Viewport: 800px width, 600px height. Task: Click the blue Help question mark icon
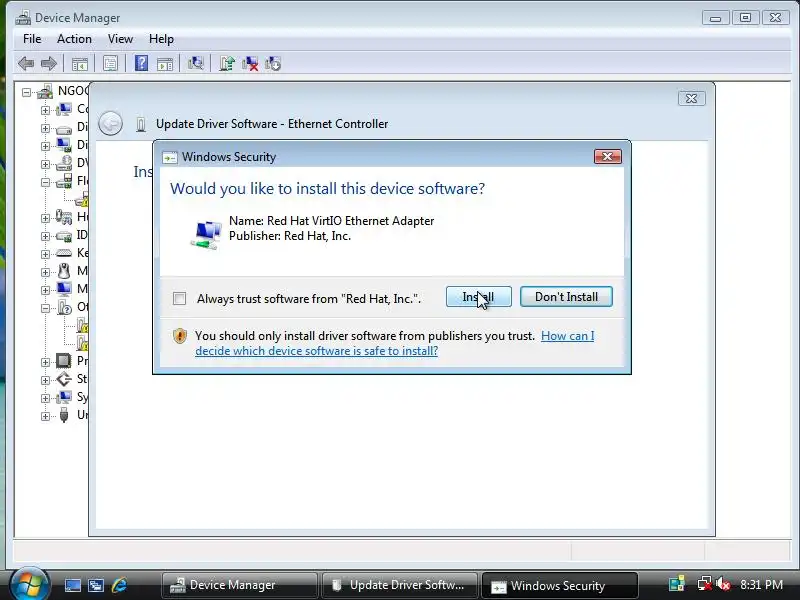141,63
